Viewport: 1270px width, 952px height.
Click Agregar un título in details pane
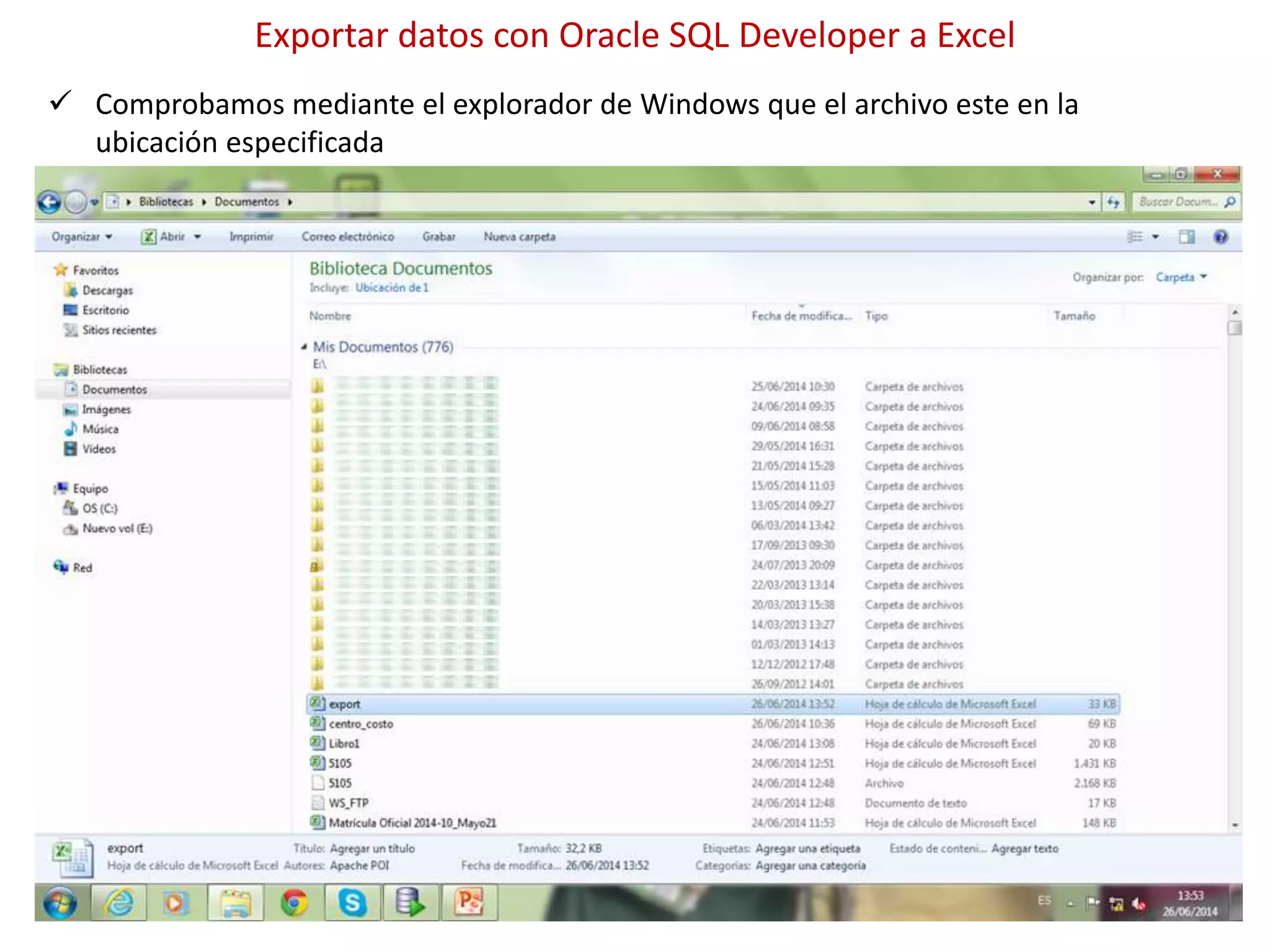click(372, 848)
